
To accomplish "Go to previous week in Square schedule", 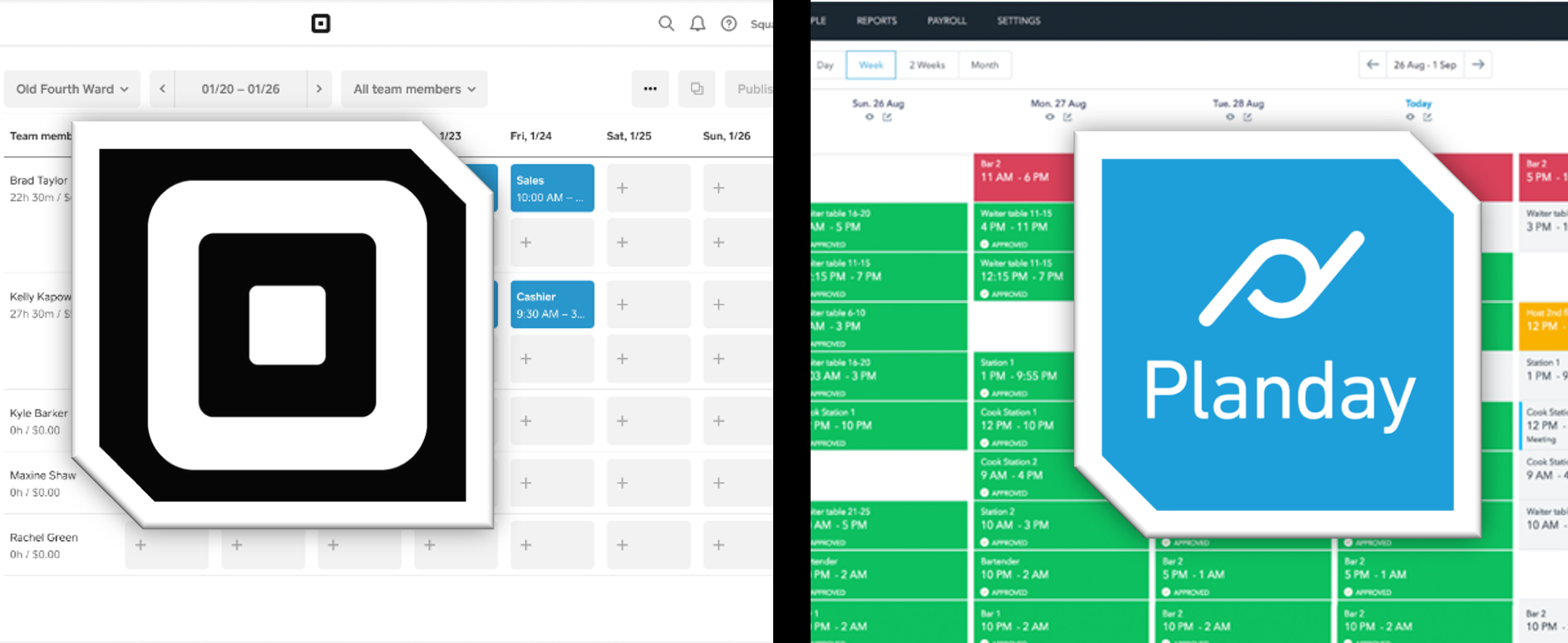I will tap(162, 89).
